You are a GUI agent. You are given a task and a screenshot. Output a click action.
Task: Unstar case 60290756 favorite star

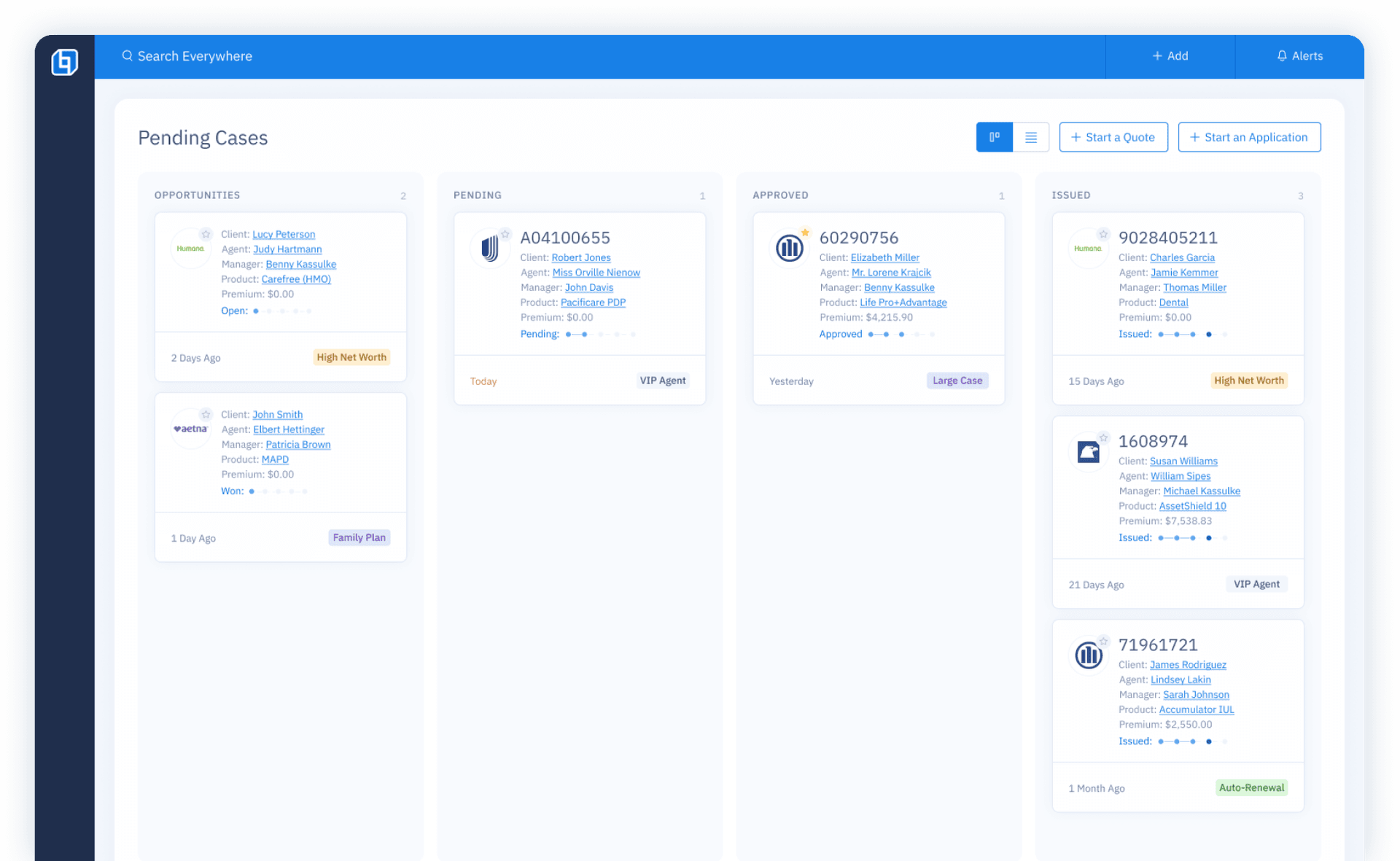[x=805, y=233]
